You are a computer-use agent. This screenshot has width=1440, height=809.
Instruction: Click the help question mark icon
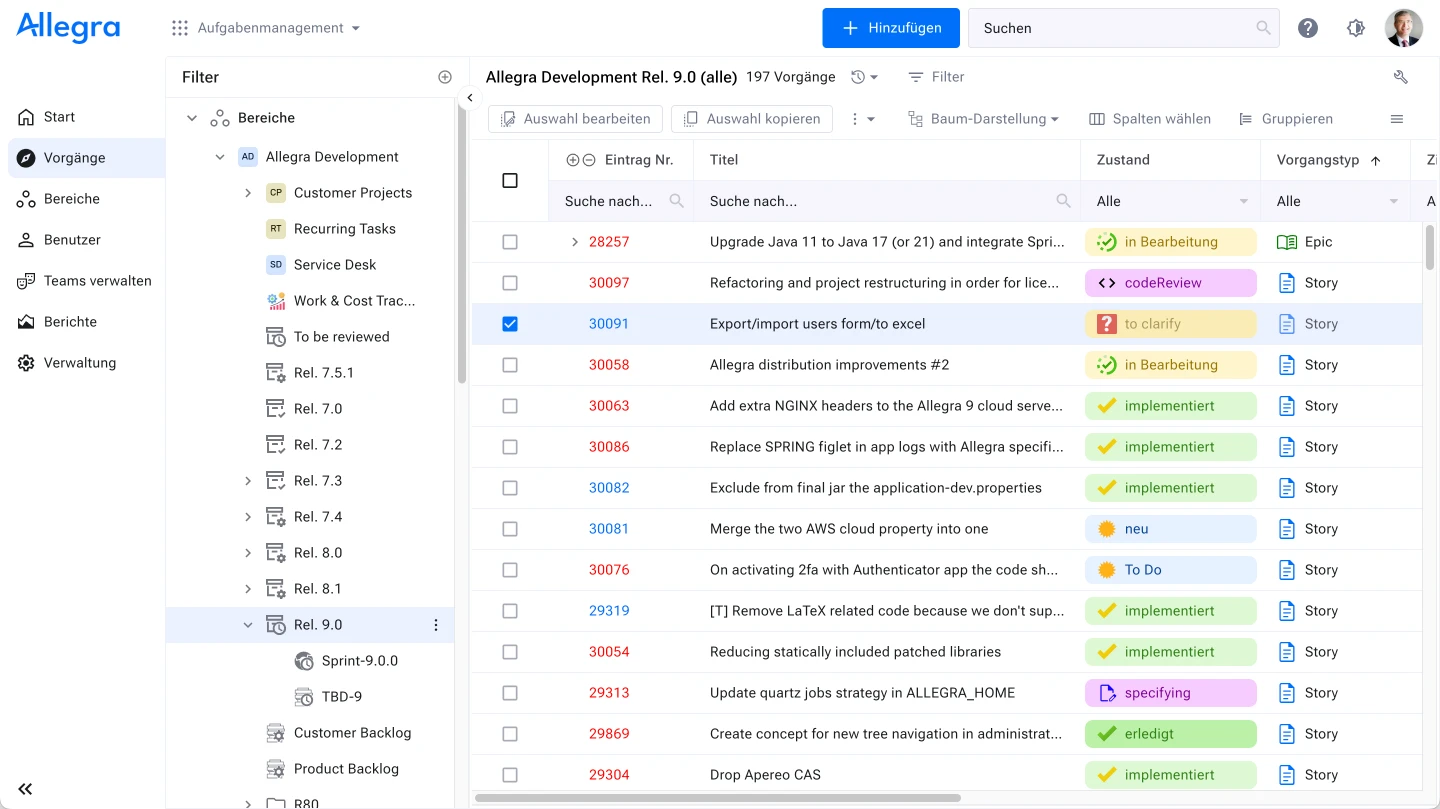click(x=1307, y=28)
